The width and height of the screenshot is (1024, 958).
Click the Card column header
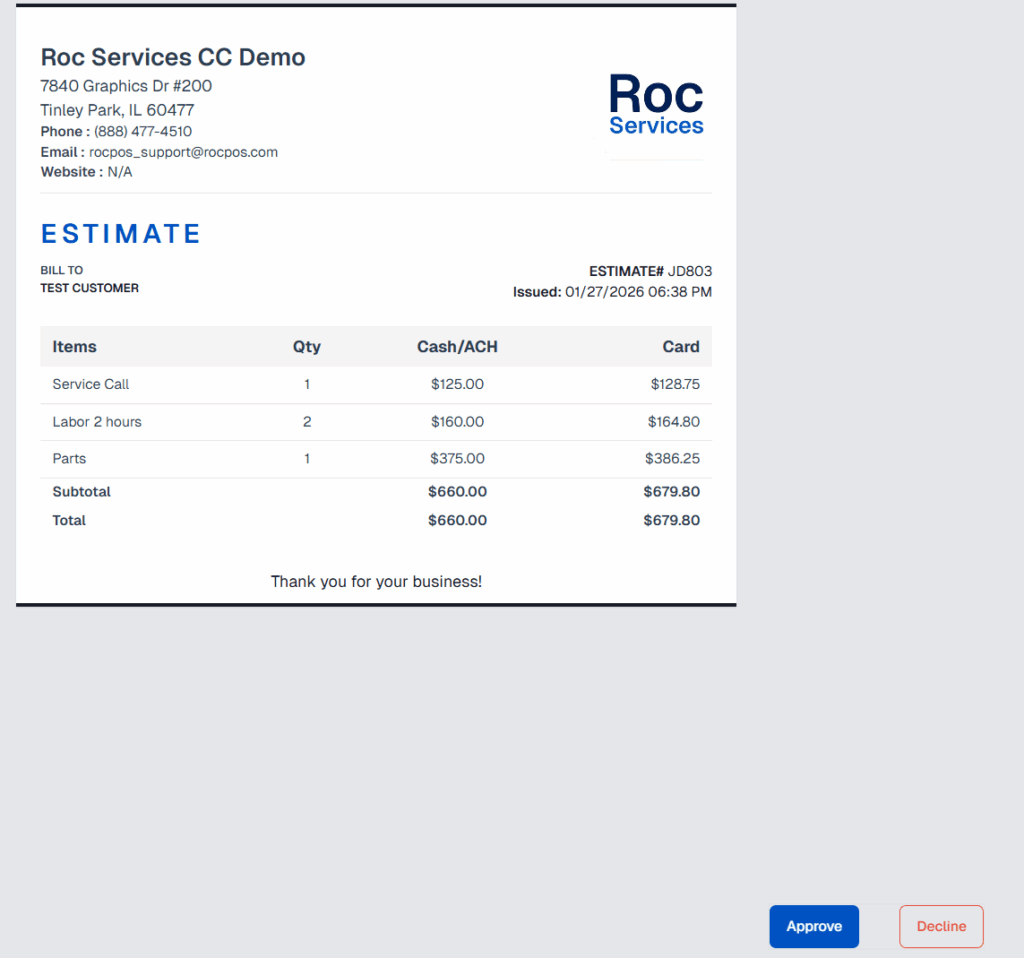click(680, 347)
